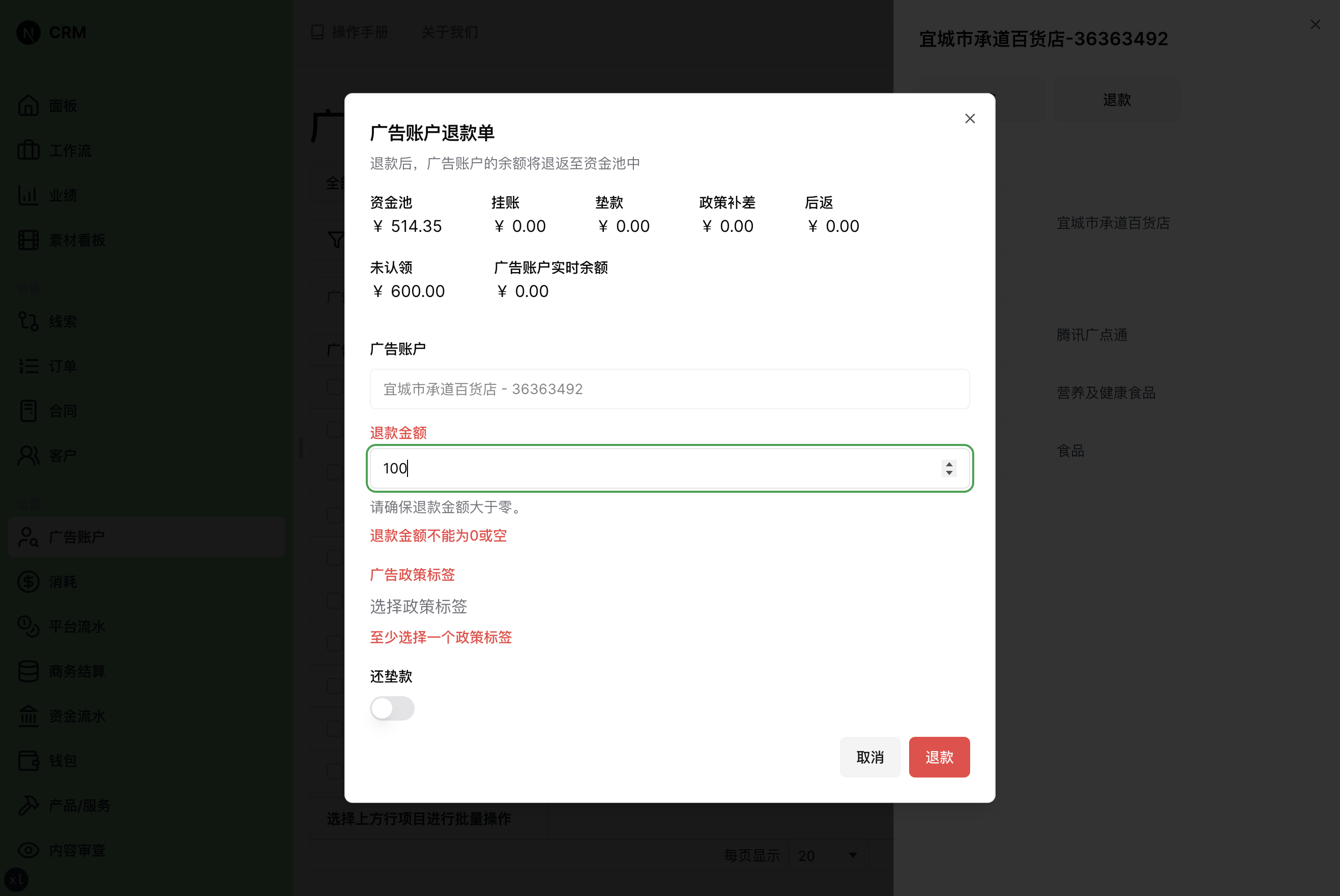Enable the 还垫款 toggle switch

click(x=392, y=708)
